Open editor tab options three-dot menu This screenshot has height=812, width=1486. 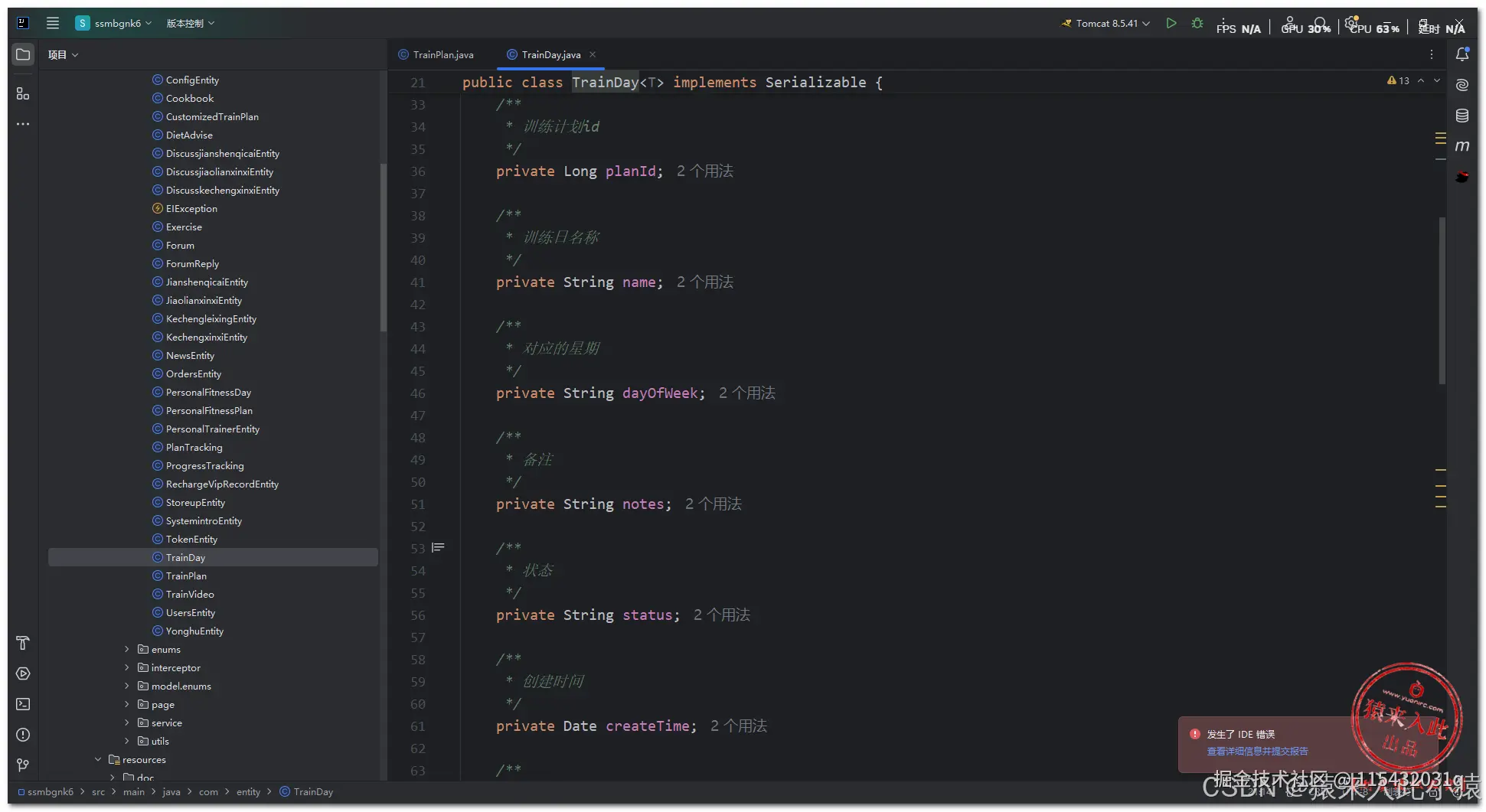point(1431,54)
